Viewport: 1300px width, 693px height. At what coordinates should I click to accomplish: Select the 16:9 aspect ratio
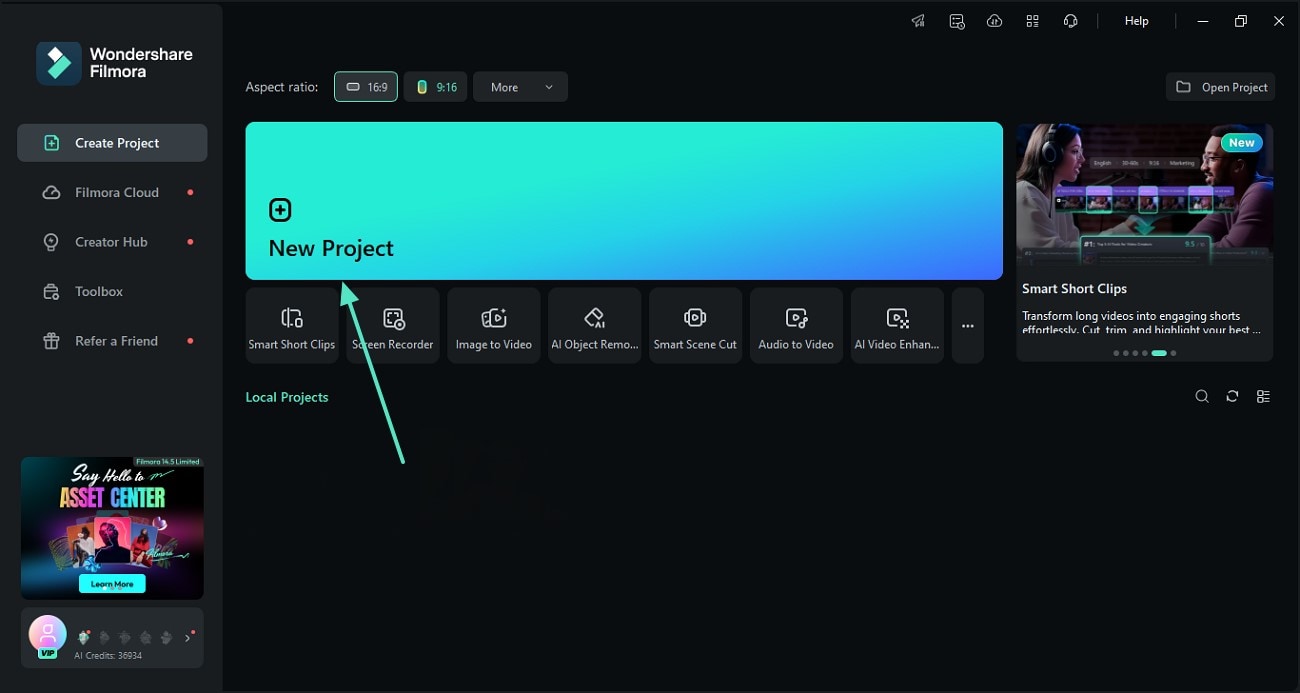(x=366, y=87)
